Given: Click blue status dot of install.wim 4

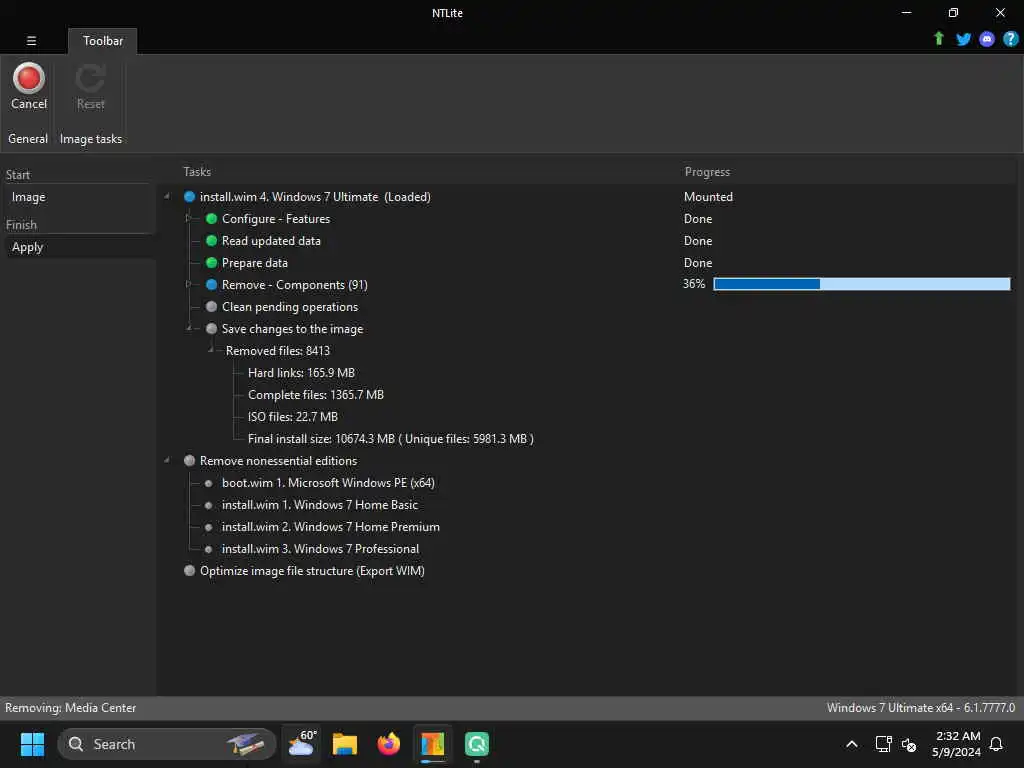Looking at the screenshot, I should click(189, 197).
